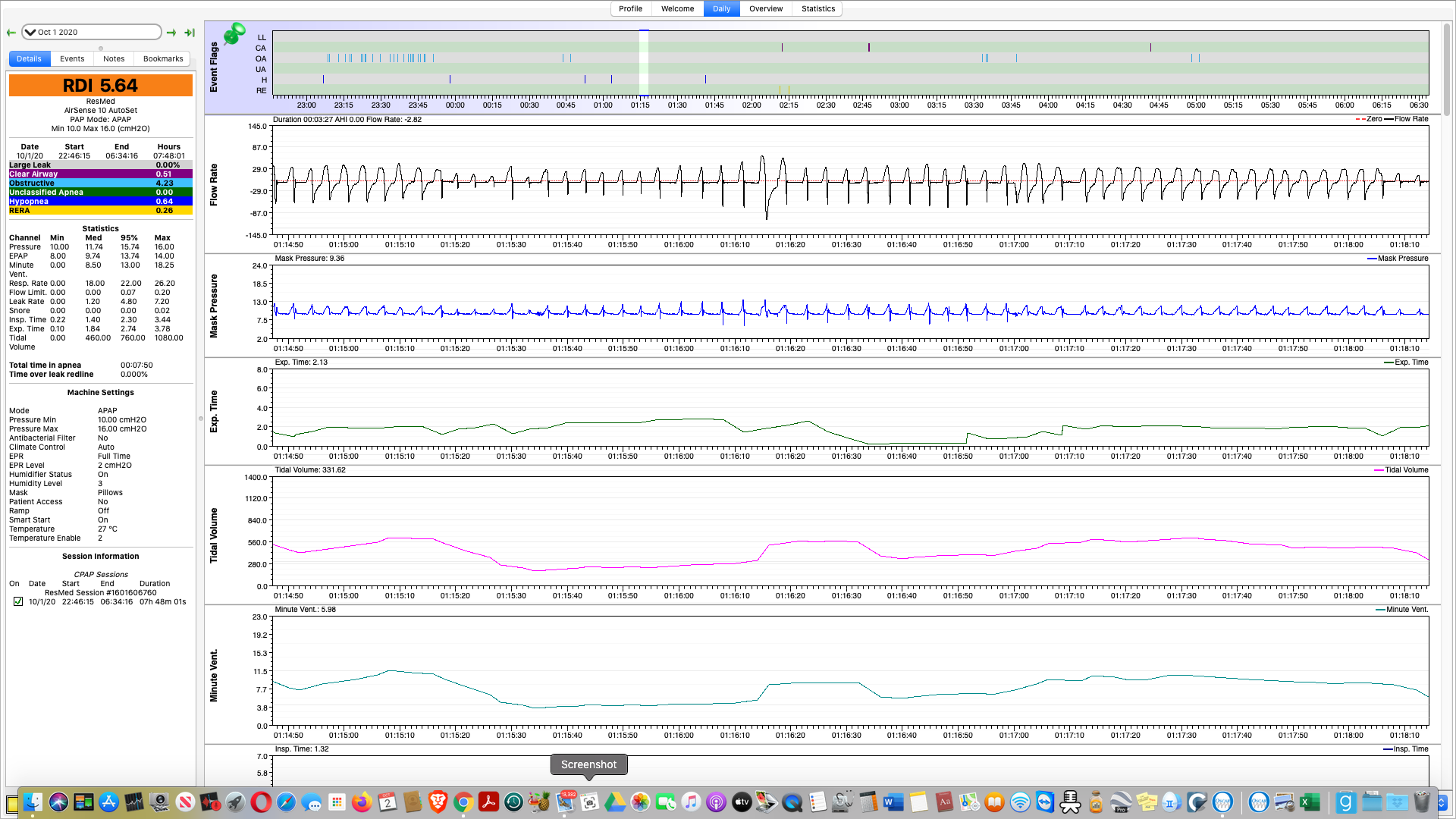Click the left navigation arrow for date
The image size is (1456, 819).
[x=12, y=32]
